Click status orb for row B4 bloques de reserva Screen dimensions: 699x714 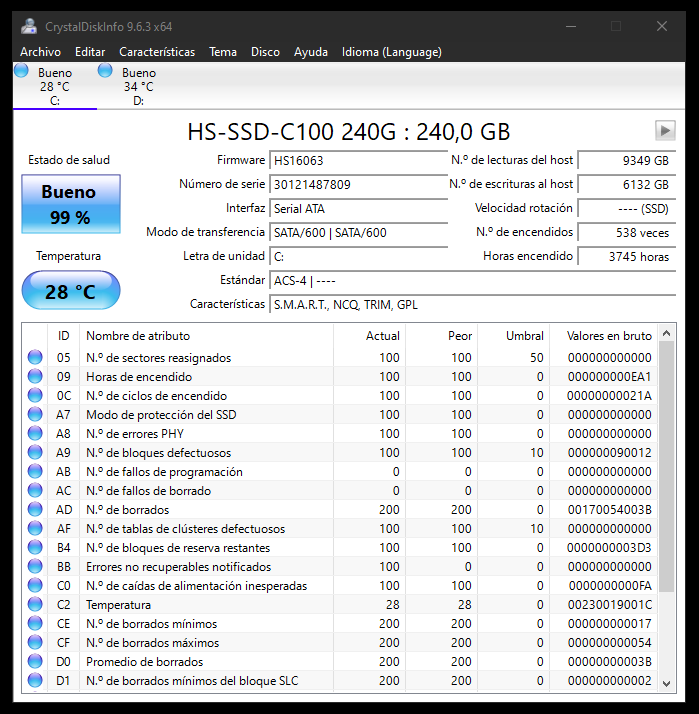coord(35,547)
